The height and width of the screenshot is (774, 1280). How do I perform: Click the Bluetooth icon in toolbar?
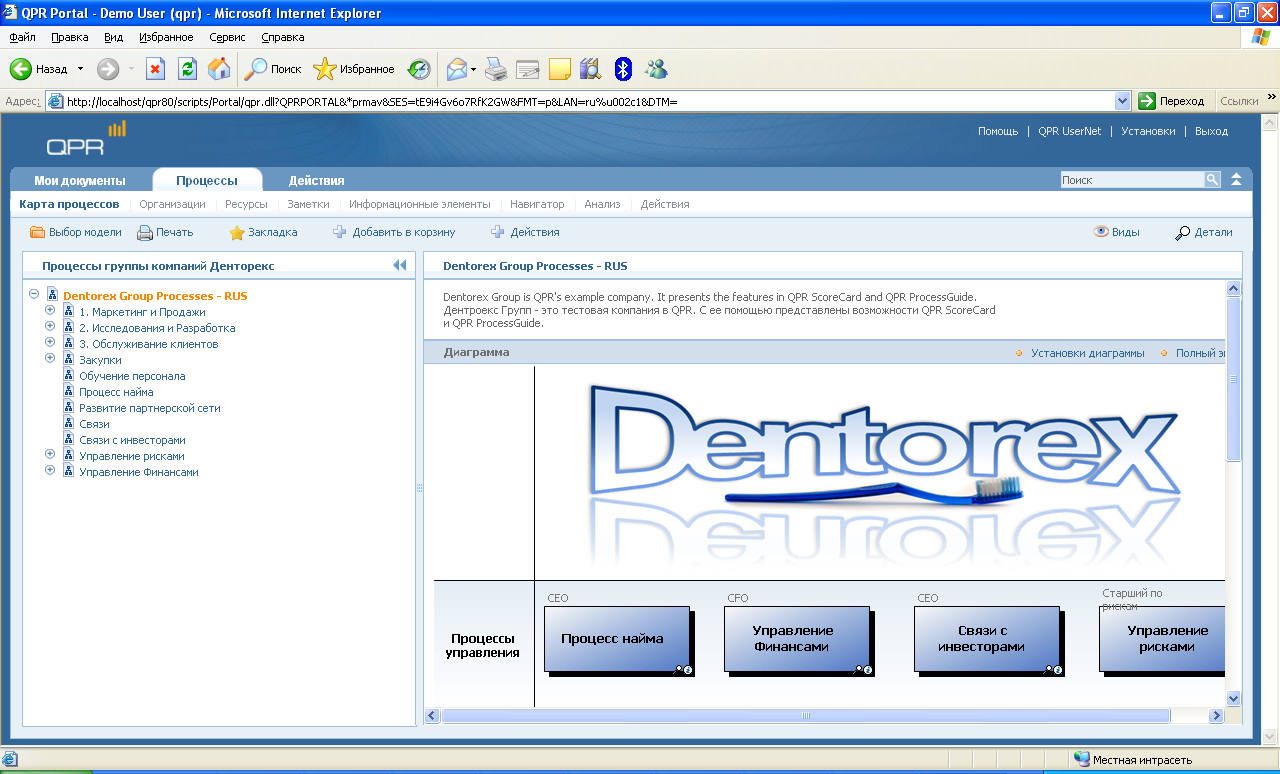point(623,69)
